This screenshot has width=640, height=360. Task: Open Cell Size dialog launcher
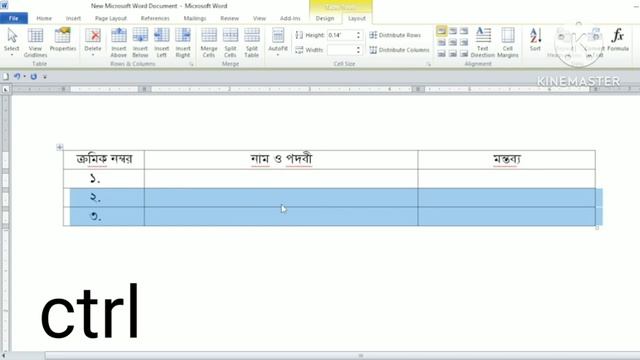428,64
